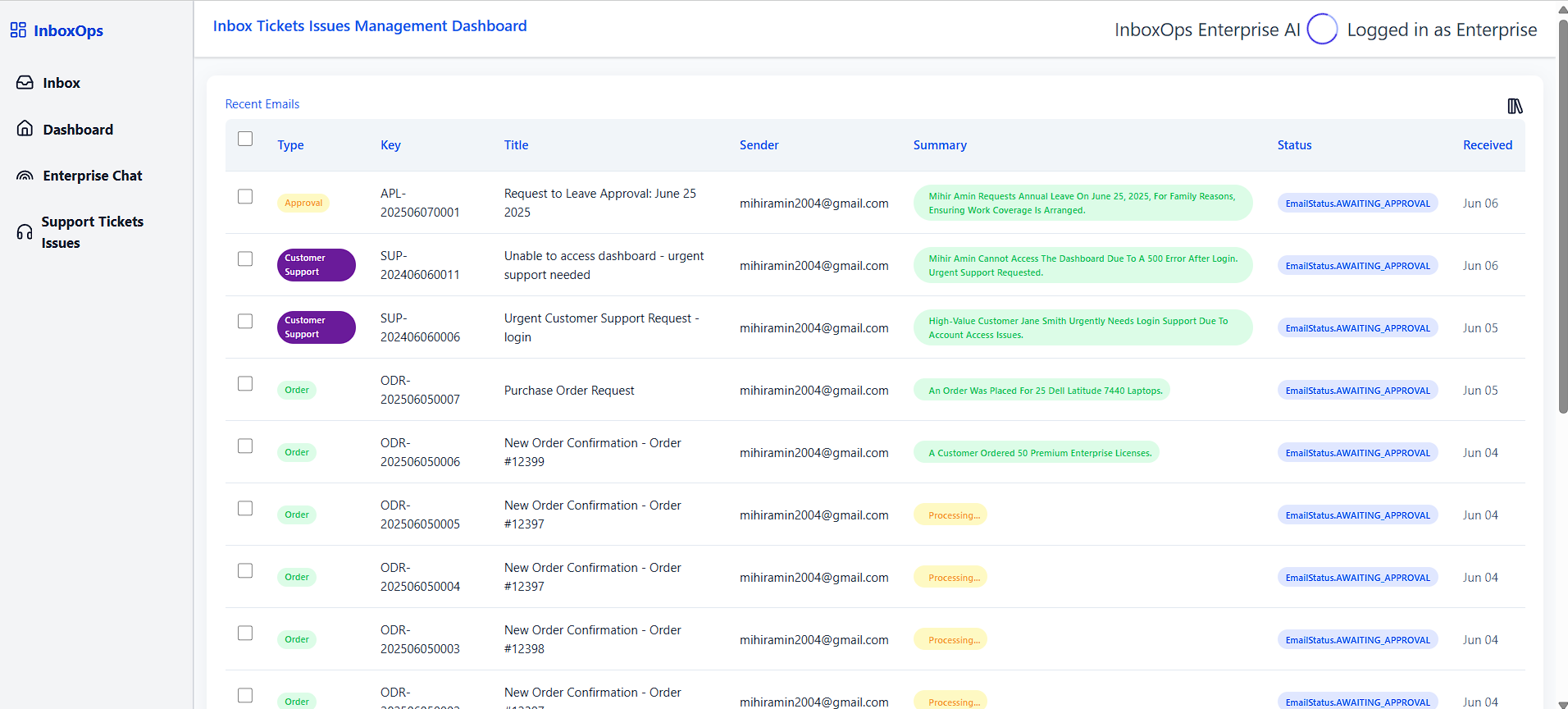The height and width of the screenshot is (709, 1568).
Task: Open the 'Purchase Order Request' title
Action: click(x=569, y=391)
